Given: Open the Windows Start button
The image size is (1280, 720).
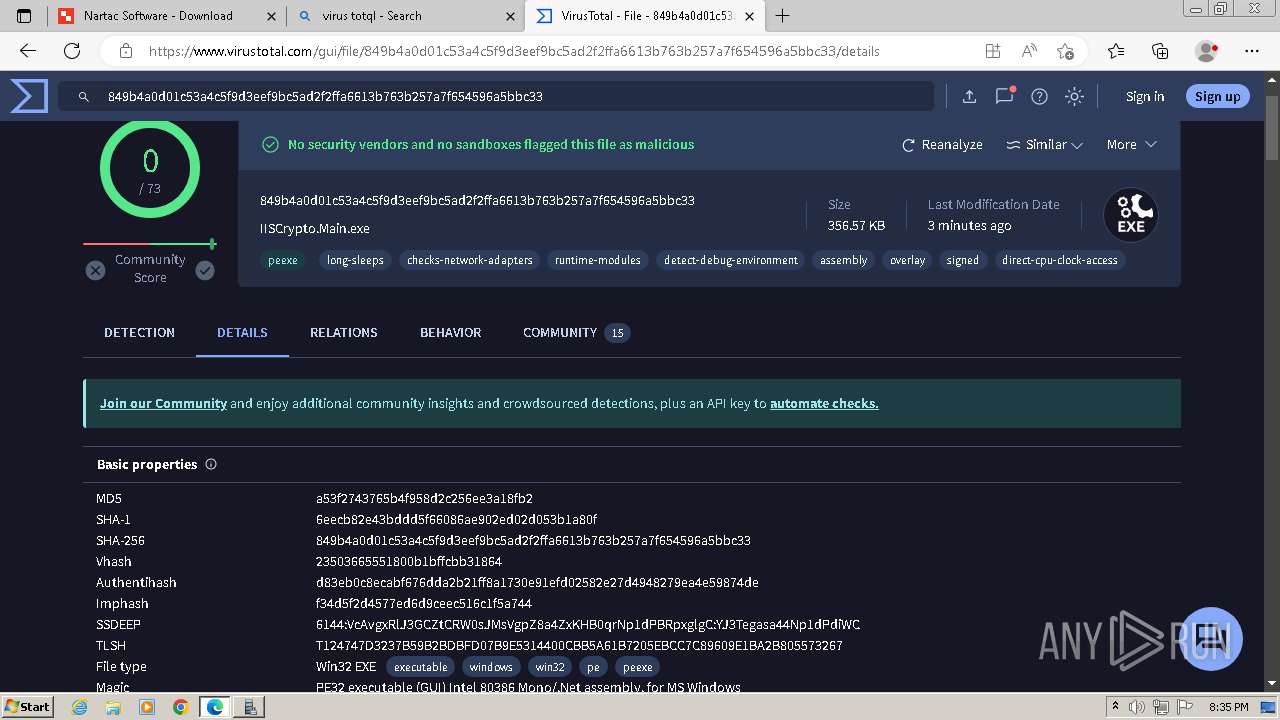Looking at the screenshot, I should point(28,706).
